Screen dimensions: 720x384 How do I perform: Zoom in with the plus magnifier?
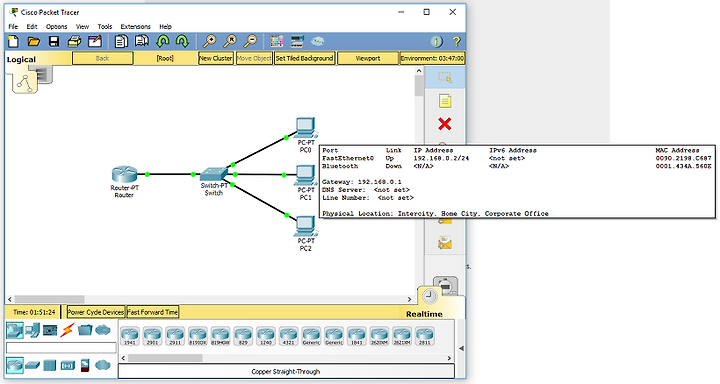[209, 42]
